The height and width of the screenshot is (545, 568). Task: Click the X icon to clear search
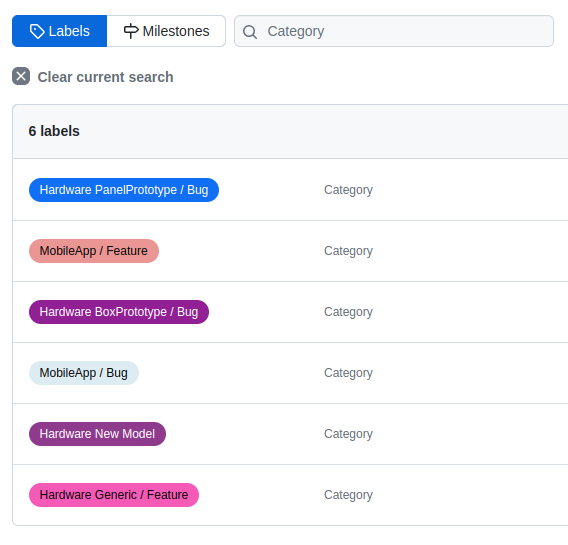[21, 76]
